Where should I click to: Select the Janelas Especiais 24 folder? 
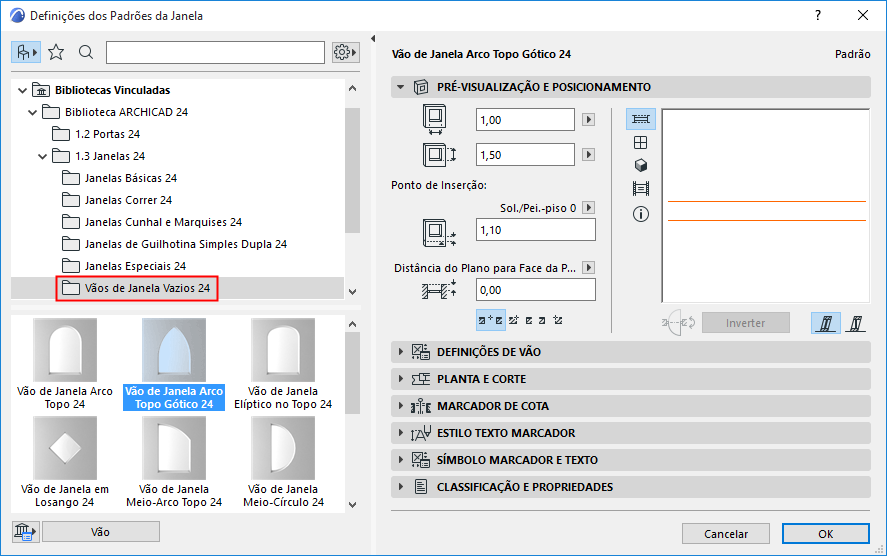(x=124, y=266)
